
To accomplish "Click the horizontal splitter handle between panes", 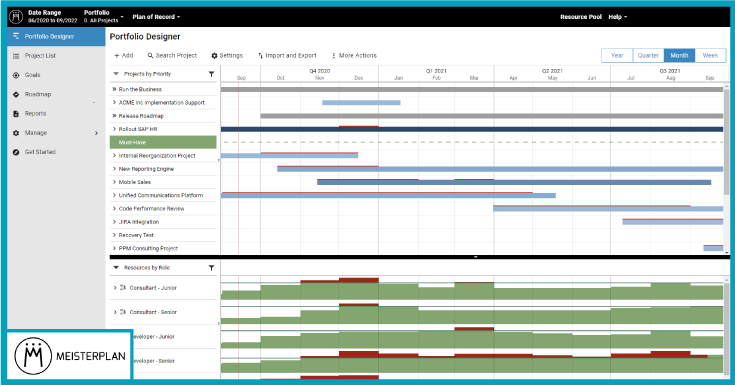I will (475, 257).
